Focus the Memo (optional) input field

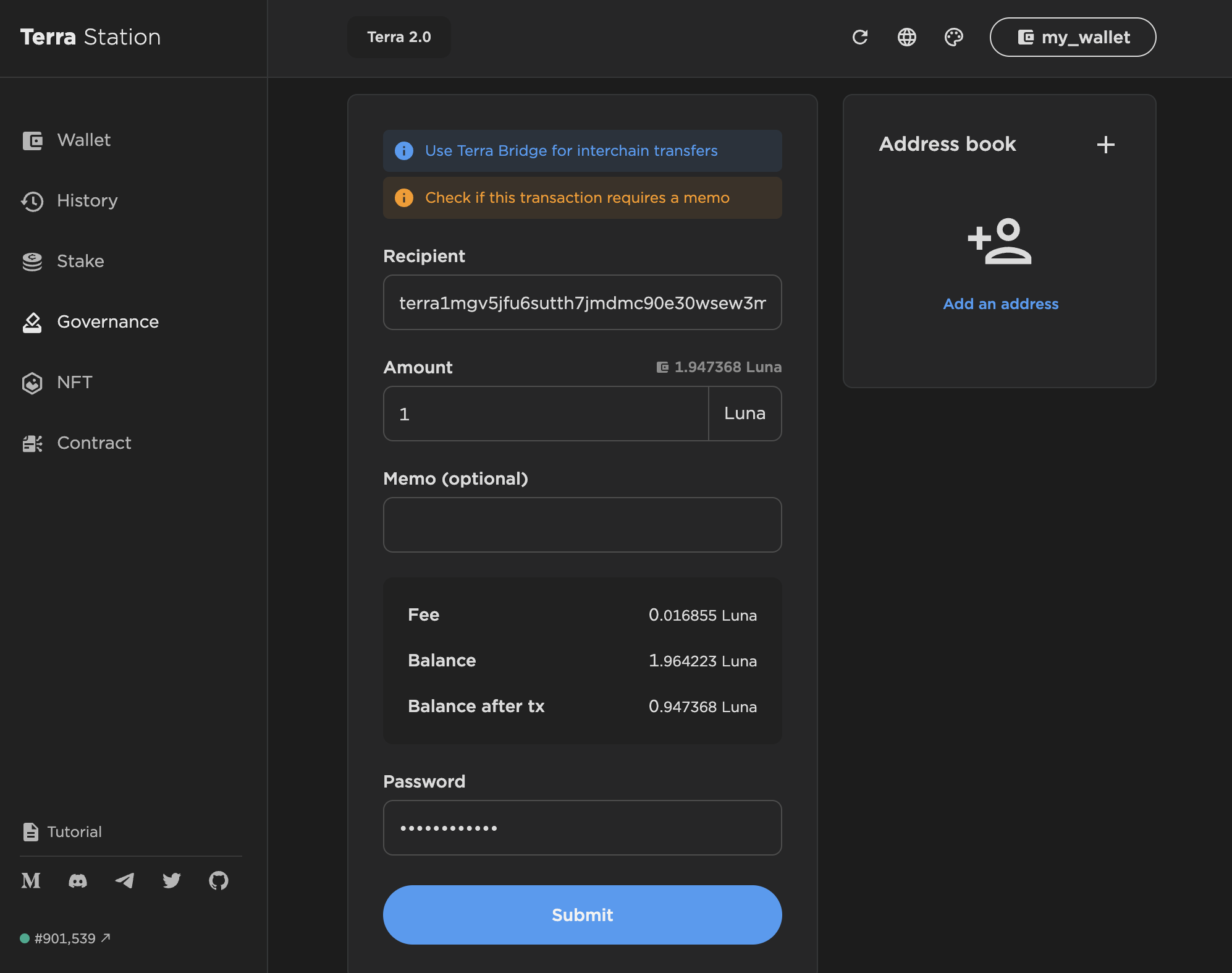pos(582,525)
